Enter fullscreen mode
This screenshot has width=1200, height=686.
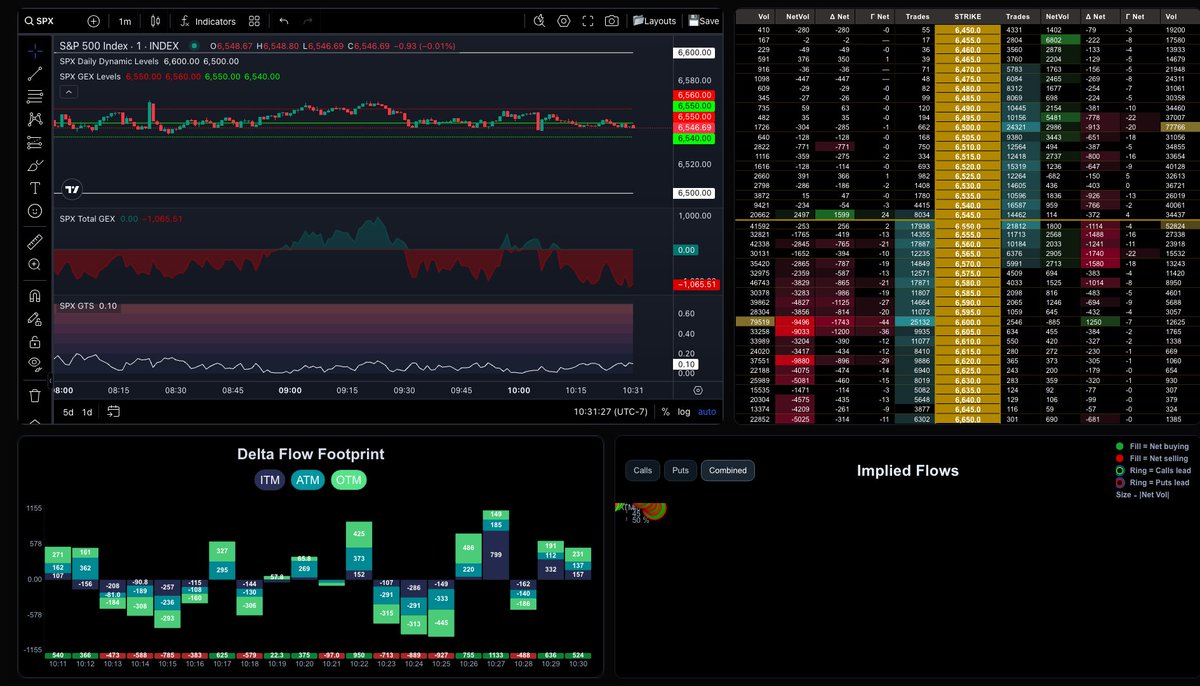588,21
